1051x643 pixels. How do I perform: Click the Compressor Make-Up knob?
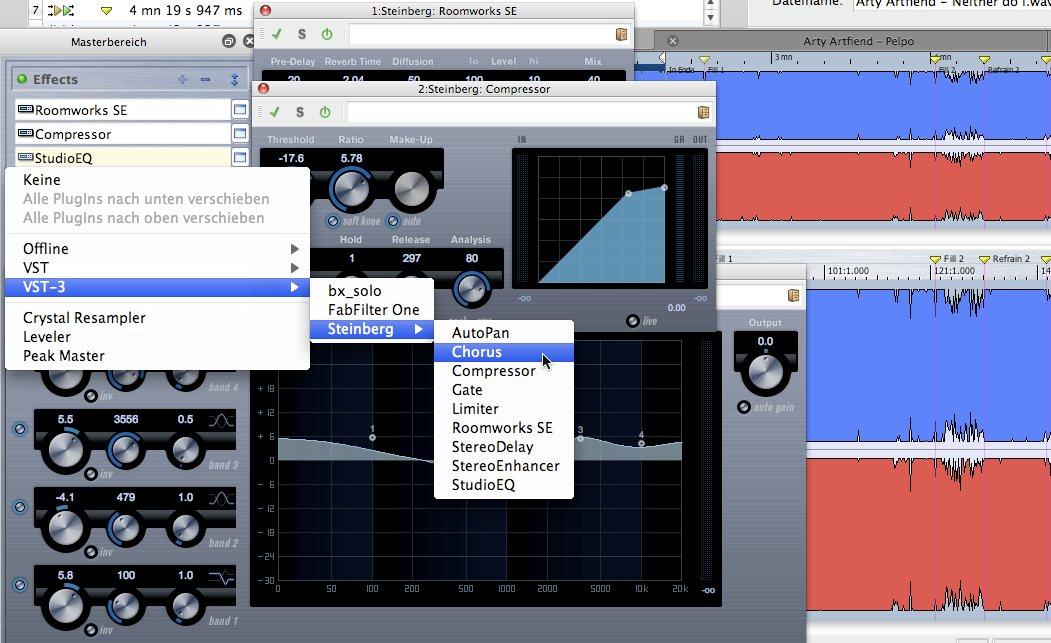coord(411,190)
